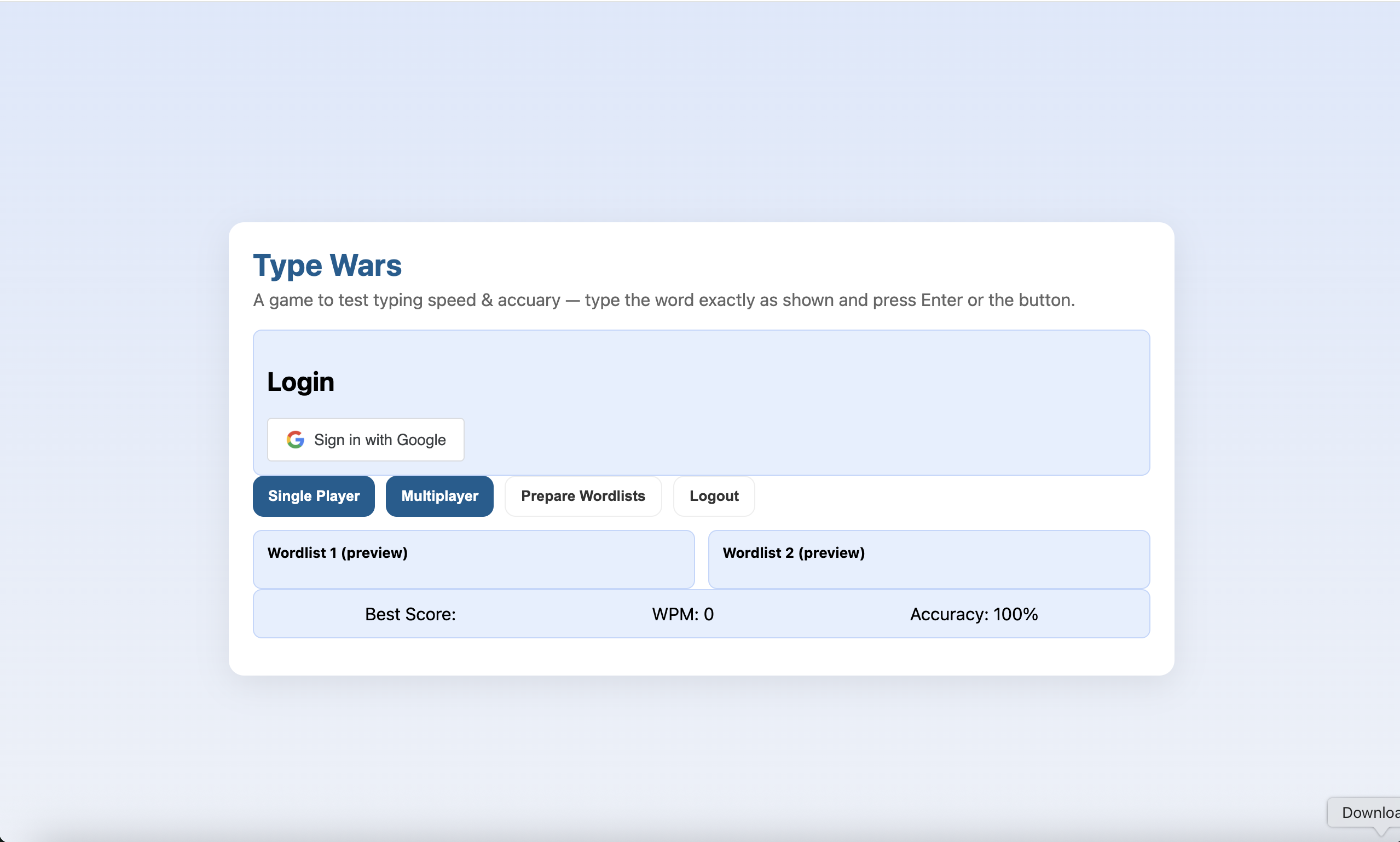Select the Login section title

pyautogui.click(x=300, y=381)
